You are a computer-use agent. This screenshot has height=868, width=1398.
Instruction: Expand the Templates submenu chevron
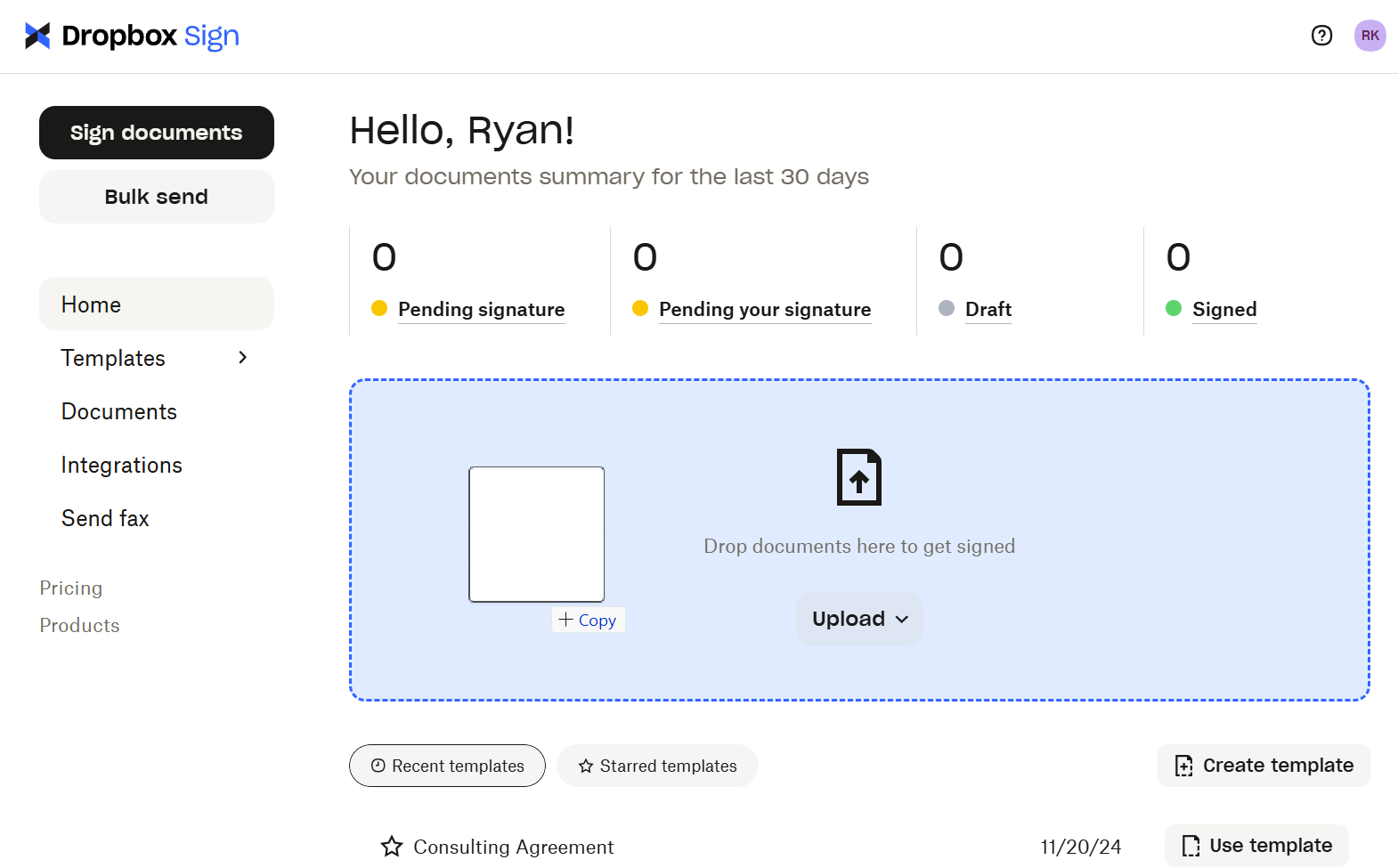click(242, 357)
